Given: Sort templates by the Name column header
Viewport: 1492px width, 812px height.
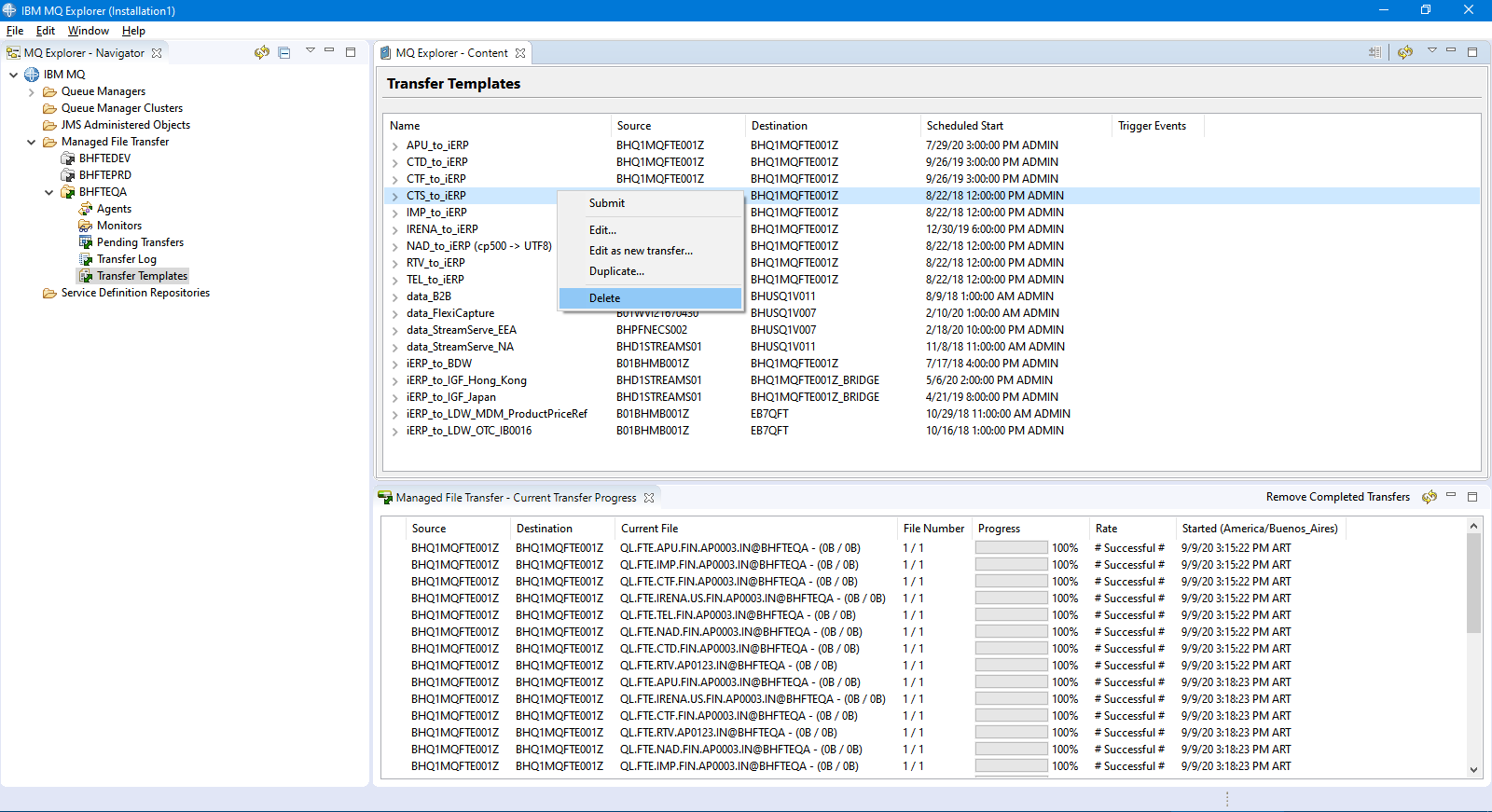Looking at the screenshot, I should point(496,126).
